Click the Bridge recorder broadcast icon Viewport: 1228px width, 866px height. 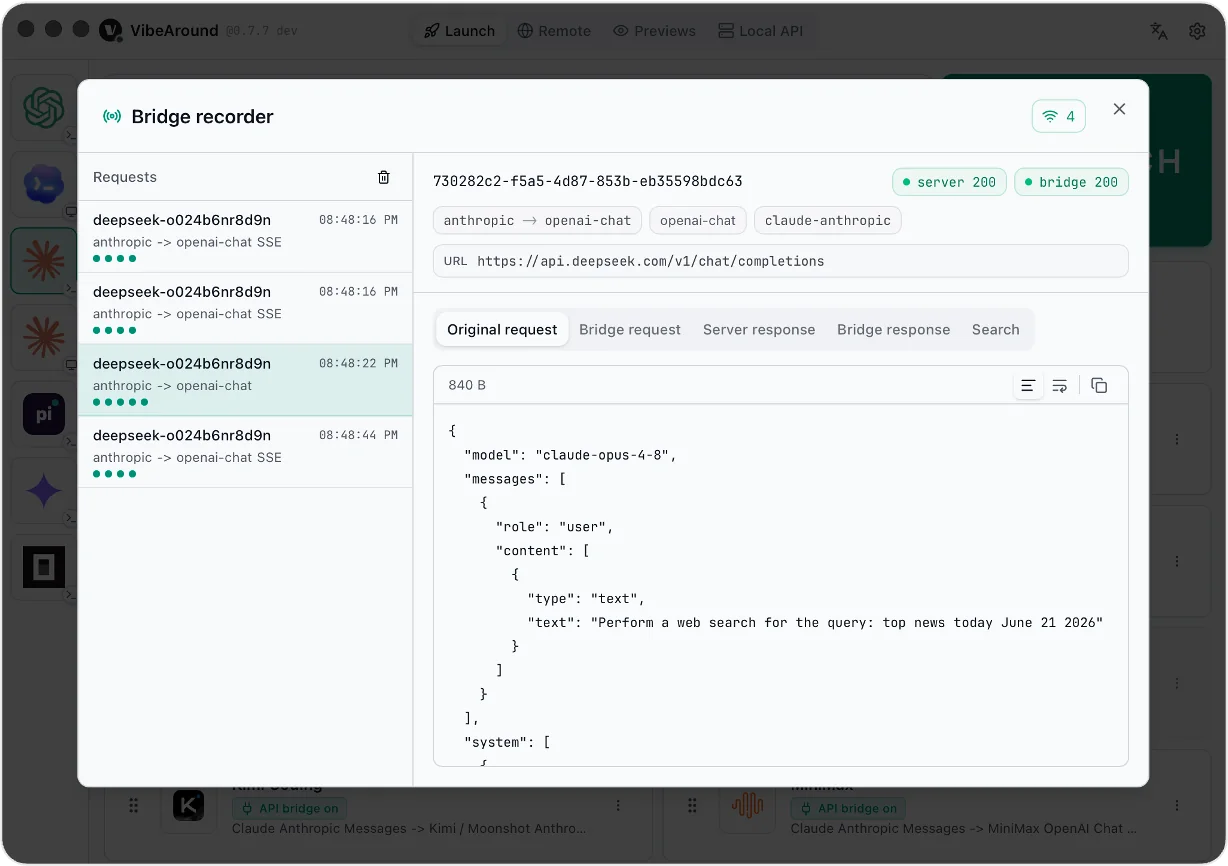point(112,117)
